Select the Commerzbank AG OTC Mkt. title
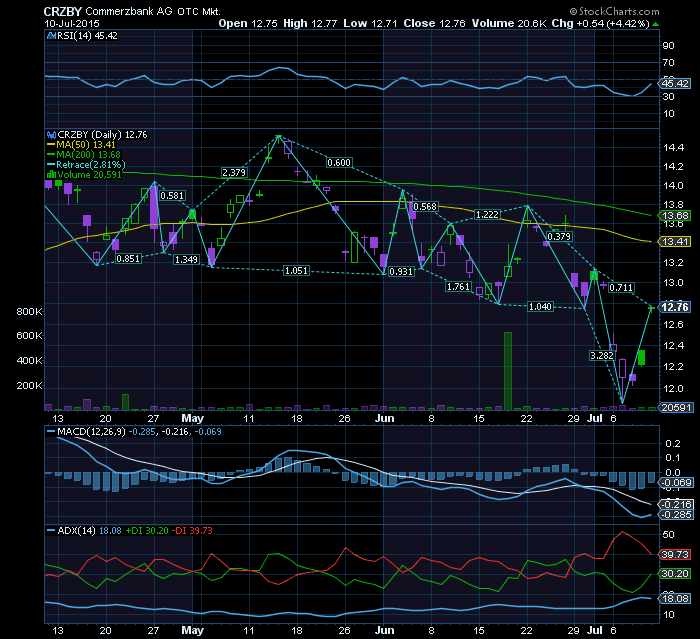The width and height of the screenshot is (700, 639). [x=153, y=12]
